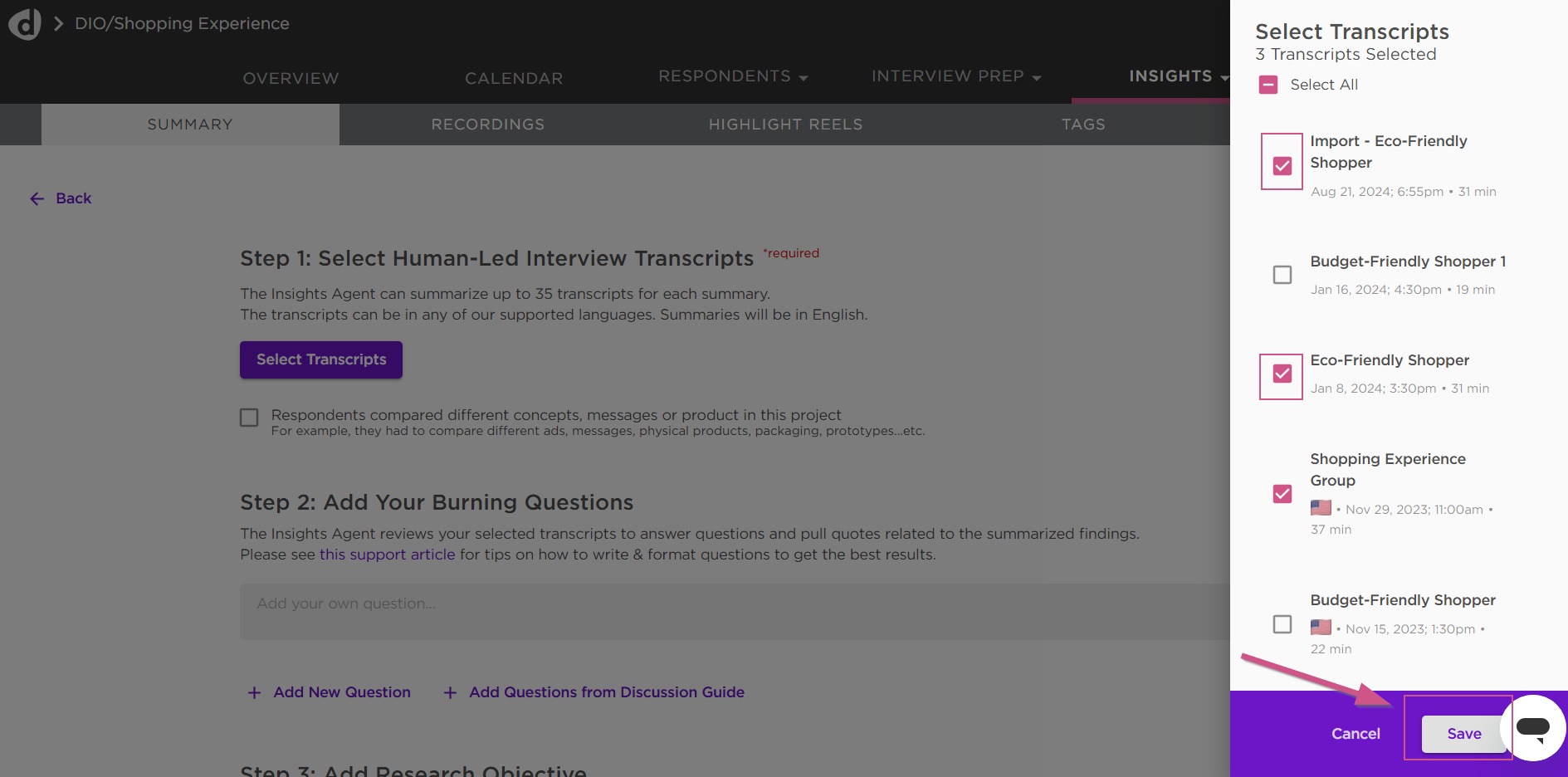Click the Add your own question field

[735, 612]
